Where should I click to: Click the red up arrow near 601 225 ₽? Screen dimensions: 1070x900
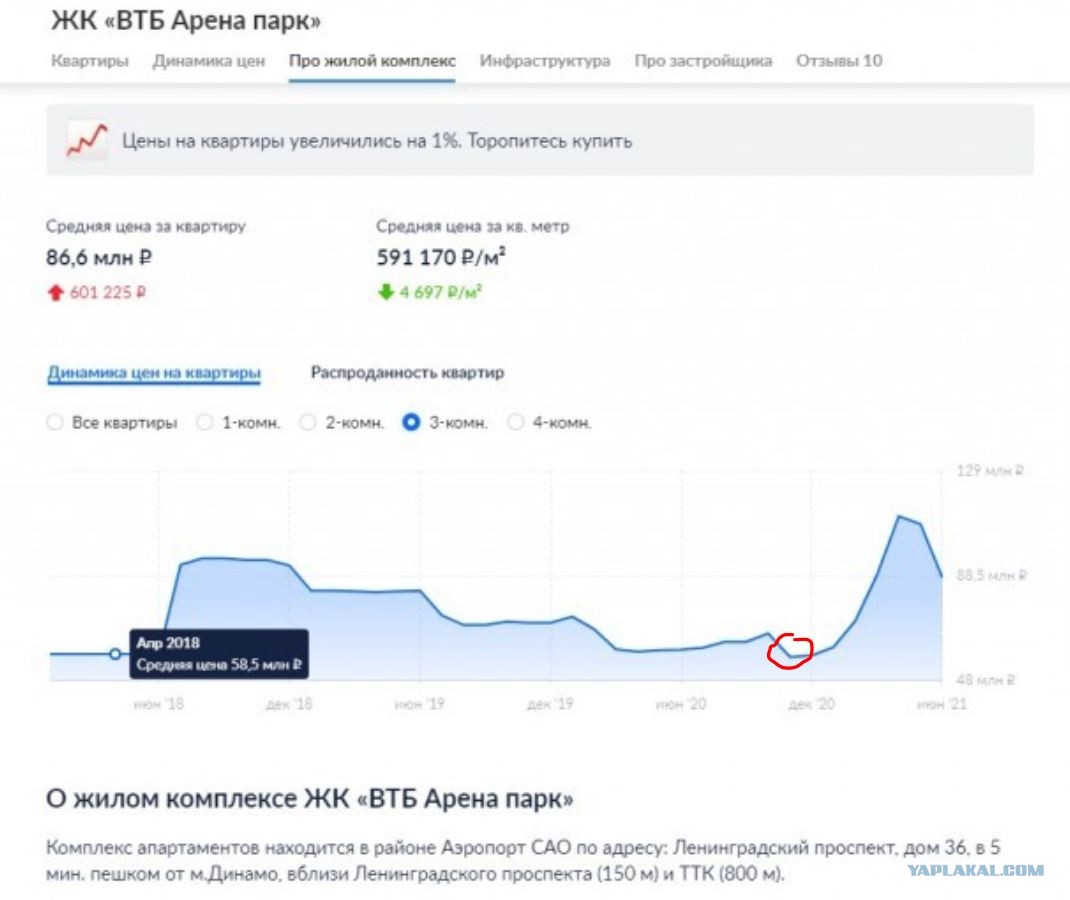point(55,293)
